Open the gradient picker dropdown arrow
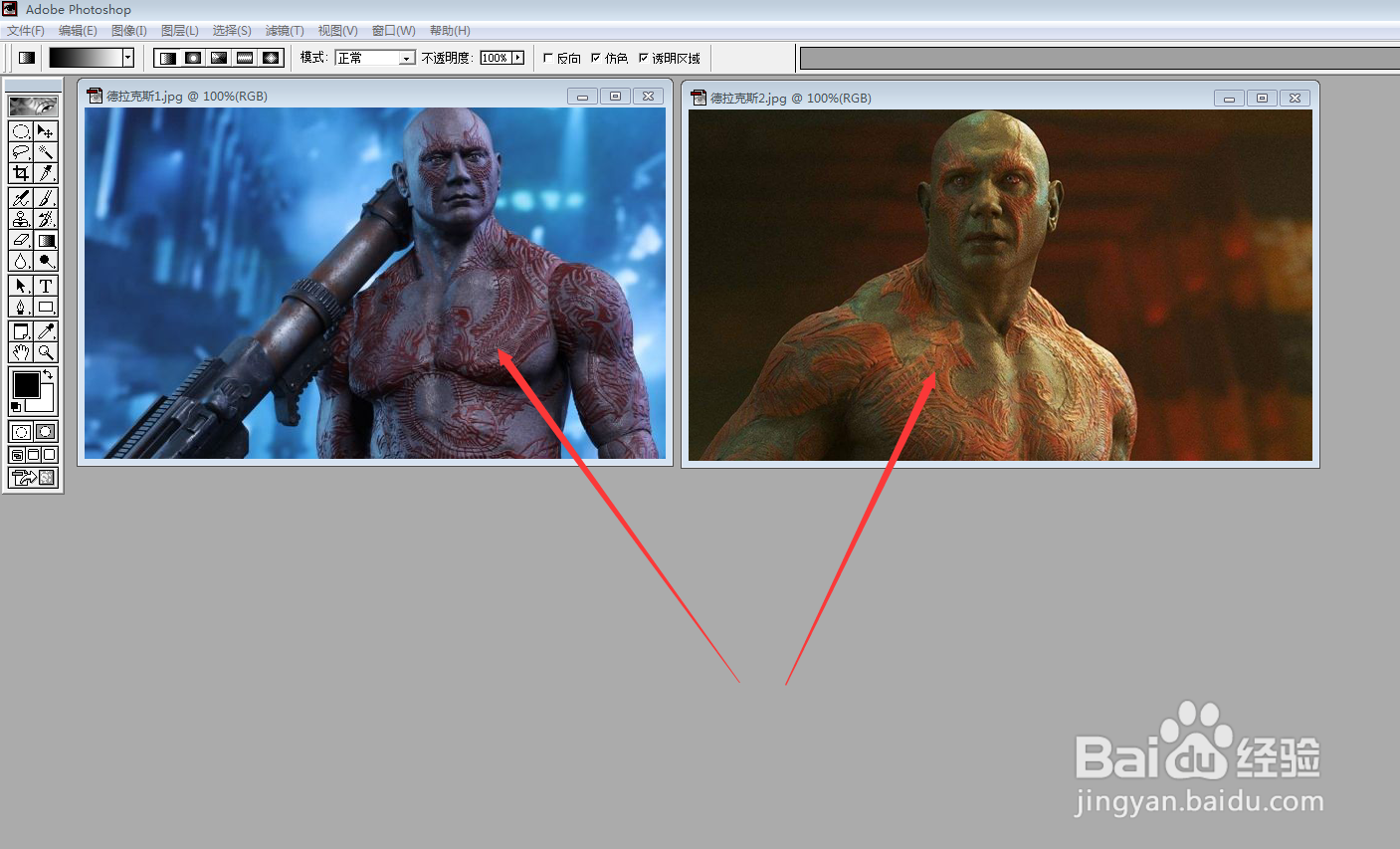1400x849 pixels. point(128,58)
